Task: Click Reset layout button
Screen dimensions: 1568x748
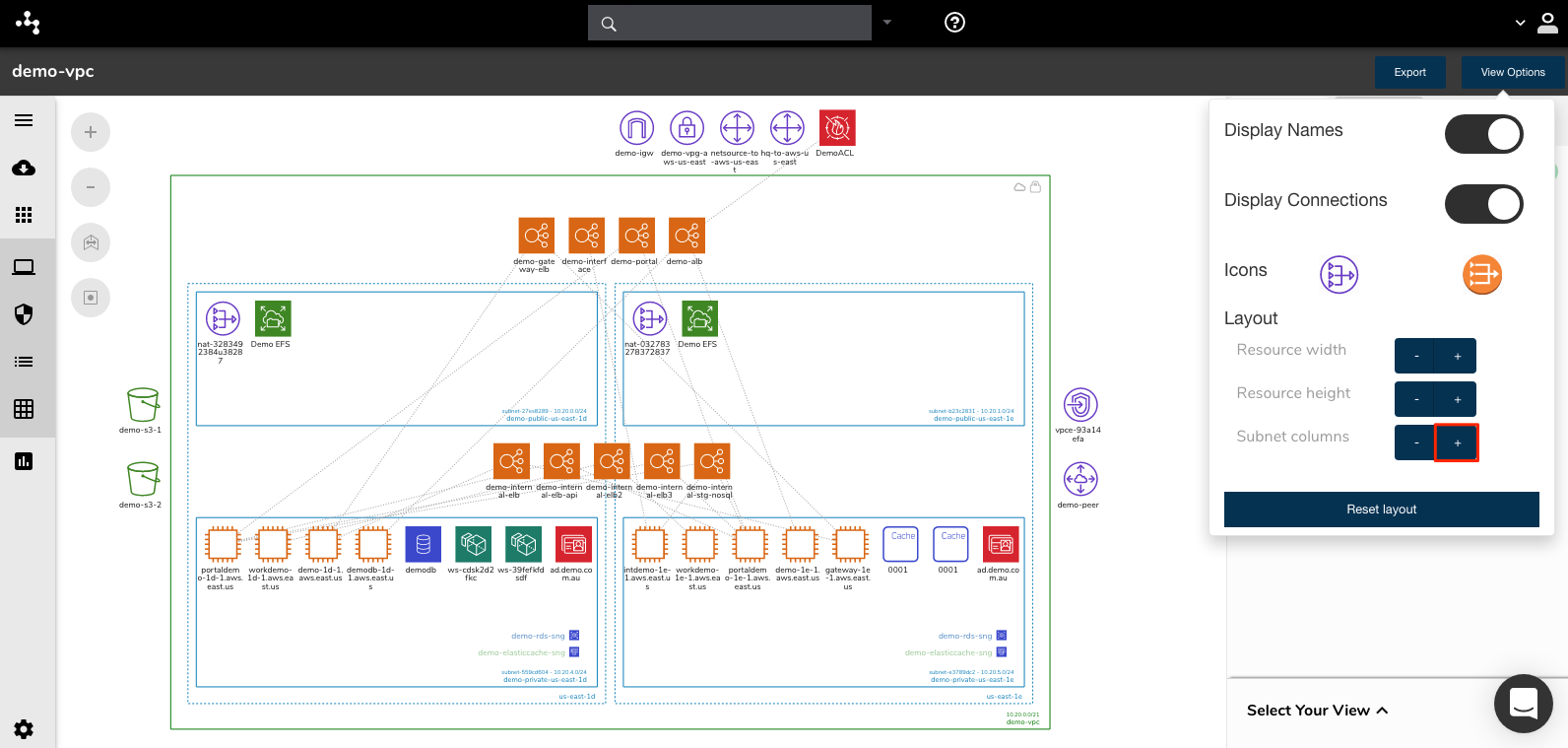Action: (x=1381, y=510)
